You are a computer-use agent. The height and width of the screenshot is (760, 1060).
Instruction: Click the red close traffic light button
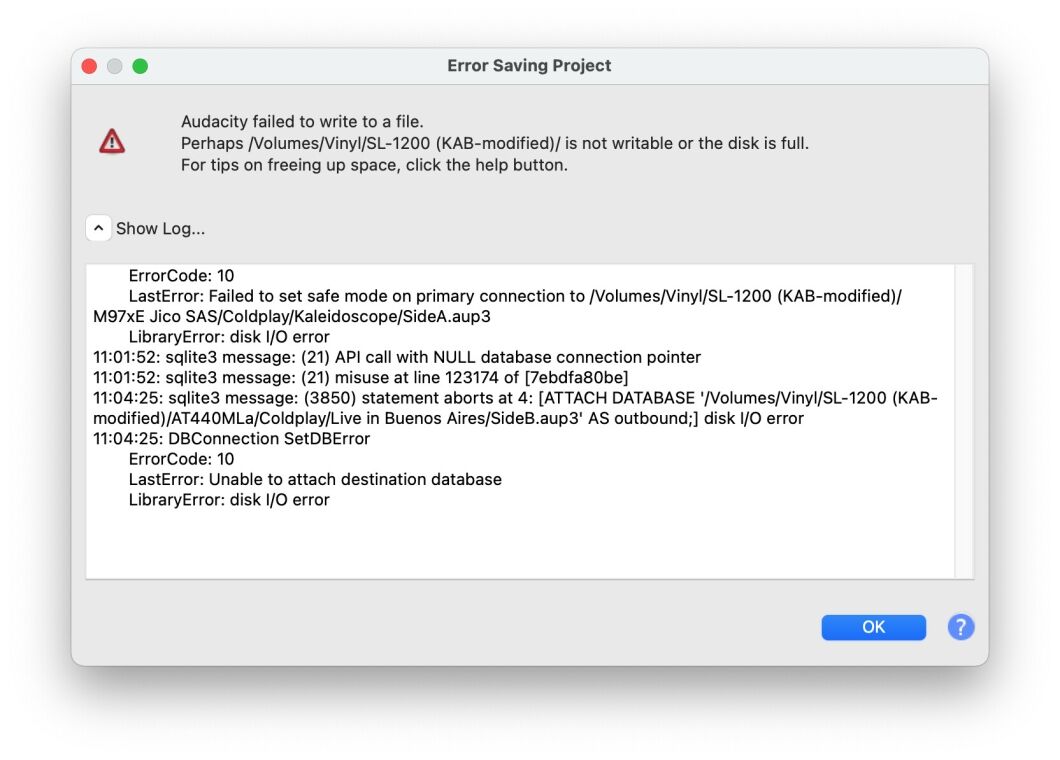click(x=89, y=65)
